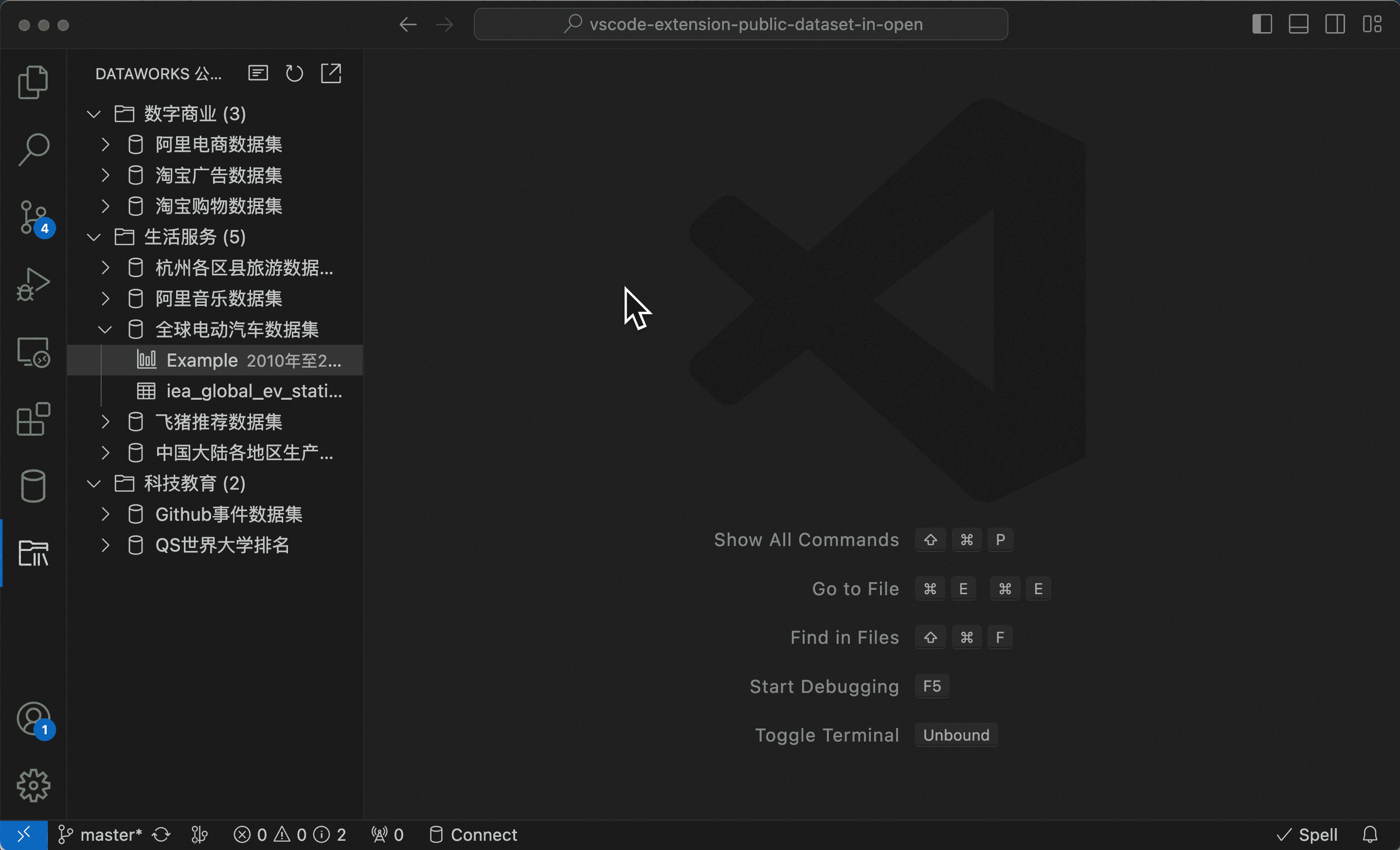Collapse the 数字商业 (3) folder
This screenshot has width=1400, height=850.
[x=94, y=114]
